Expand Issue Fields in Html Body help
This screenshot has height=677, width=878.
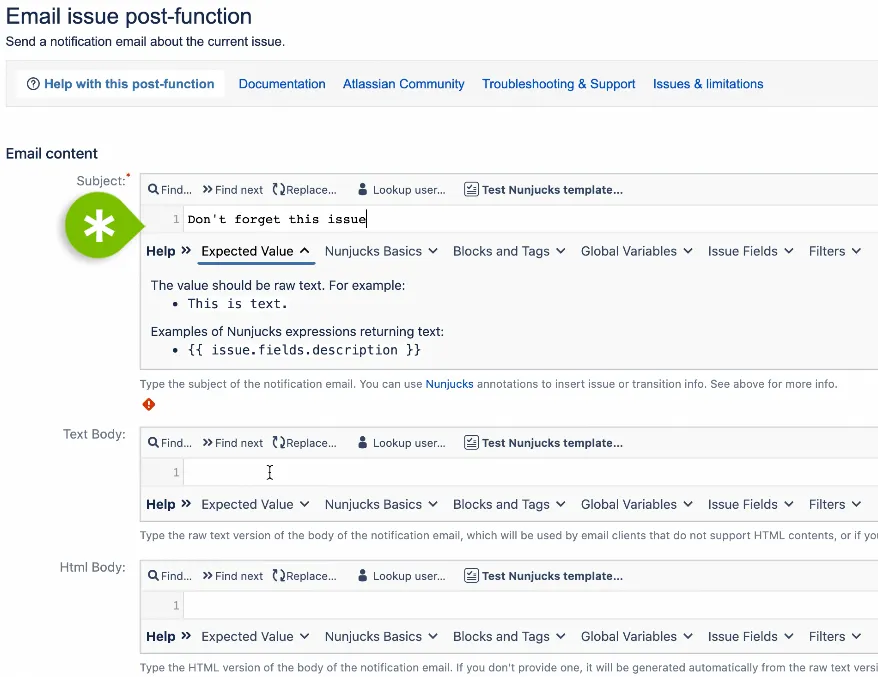750,637
